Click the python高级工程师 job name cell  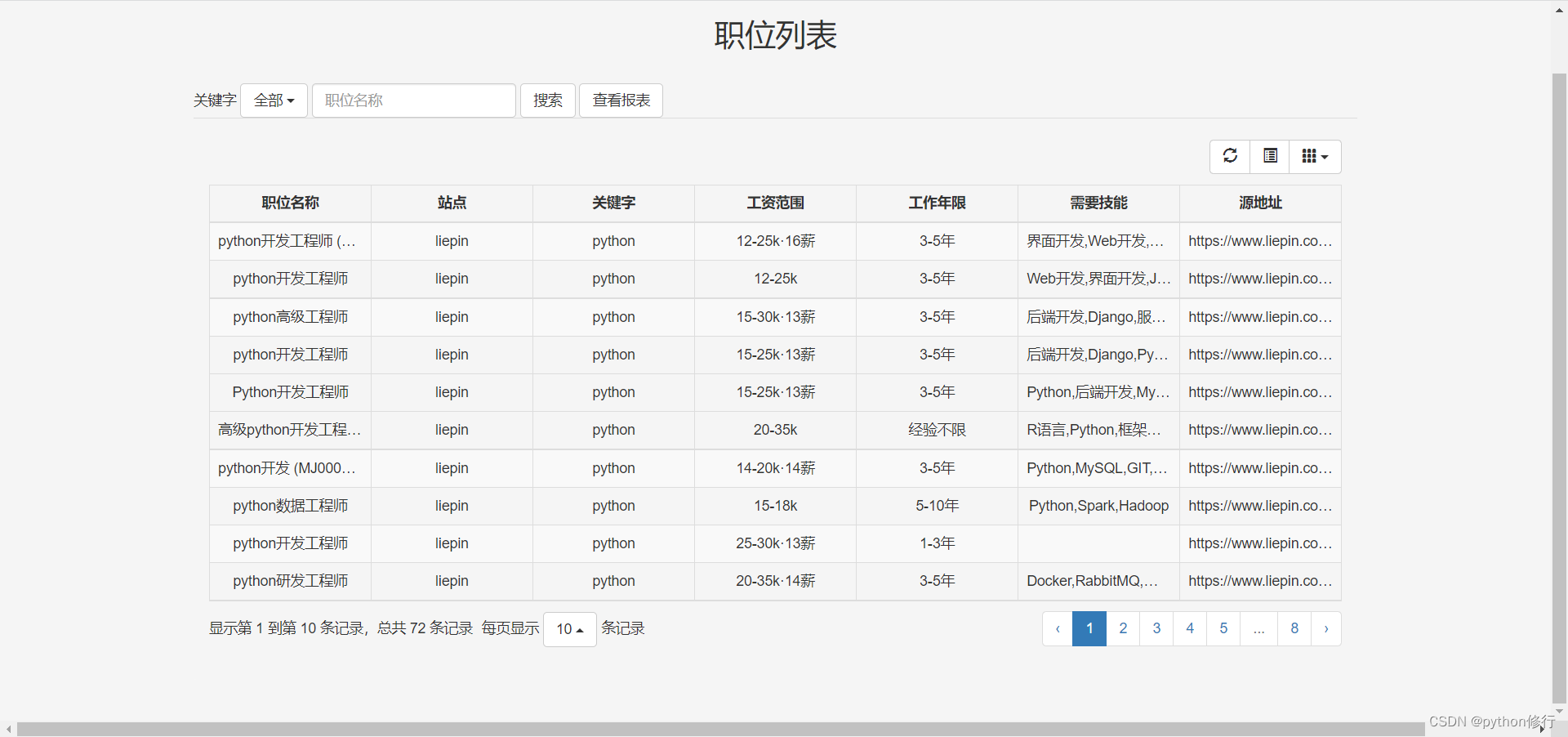coord(290,317)
